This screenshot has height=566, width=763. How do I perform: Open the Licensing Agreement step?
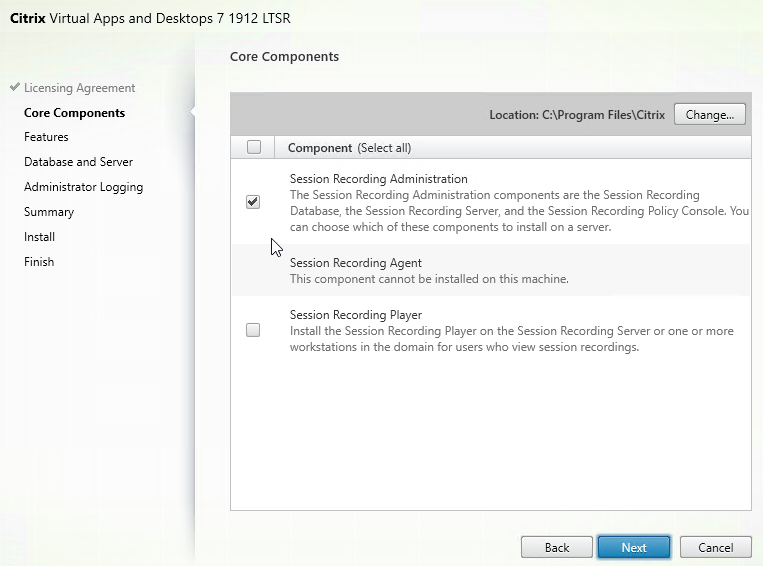(79, 88)
